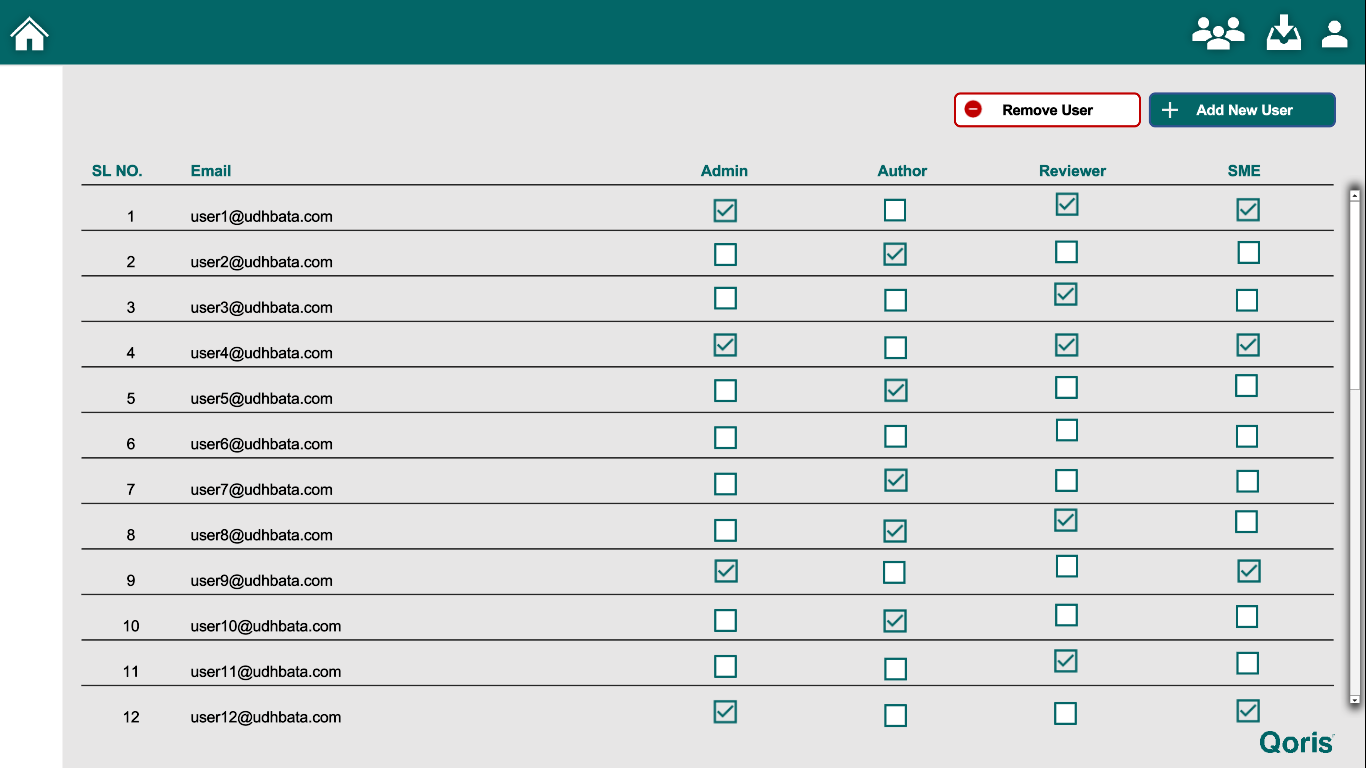Image resolution: width=1366 pixels, height=768 pixels.
Task: Check Reviewer for user5@udhbata.com
Action: point(1067,387)
